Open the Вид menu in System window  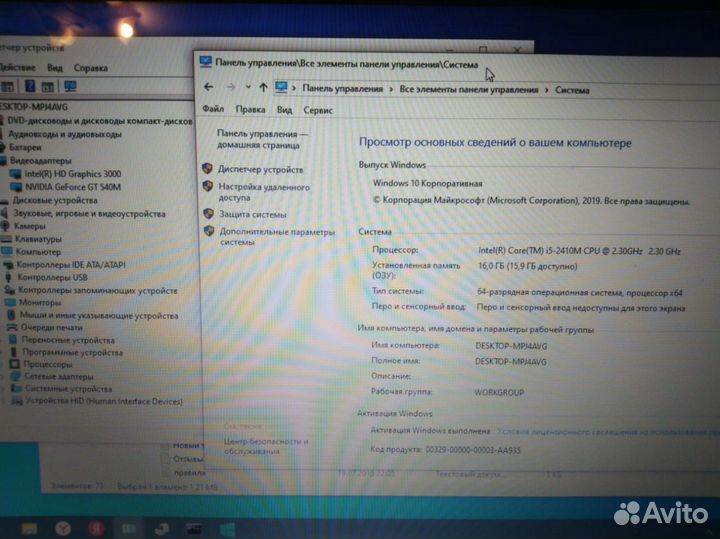click(x=284, y=110)
